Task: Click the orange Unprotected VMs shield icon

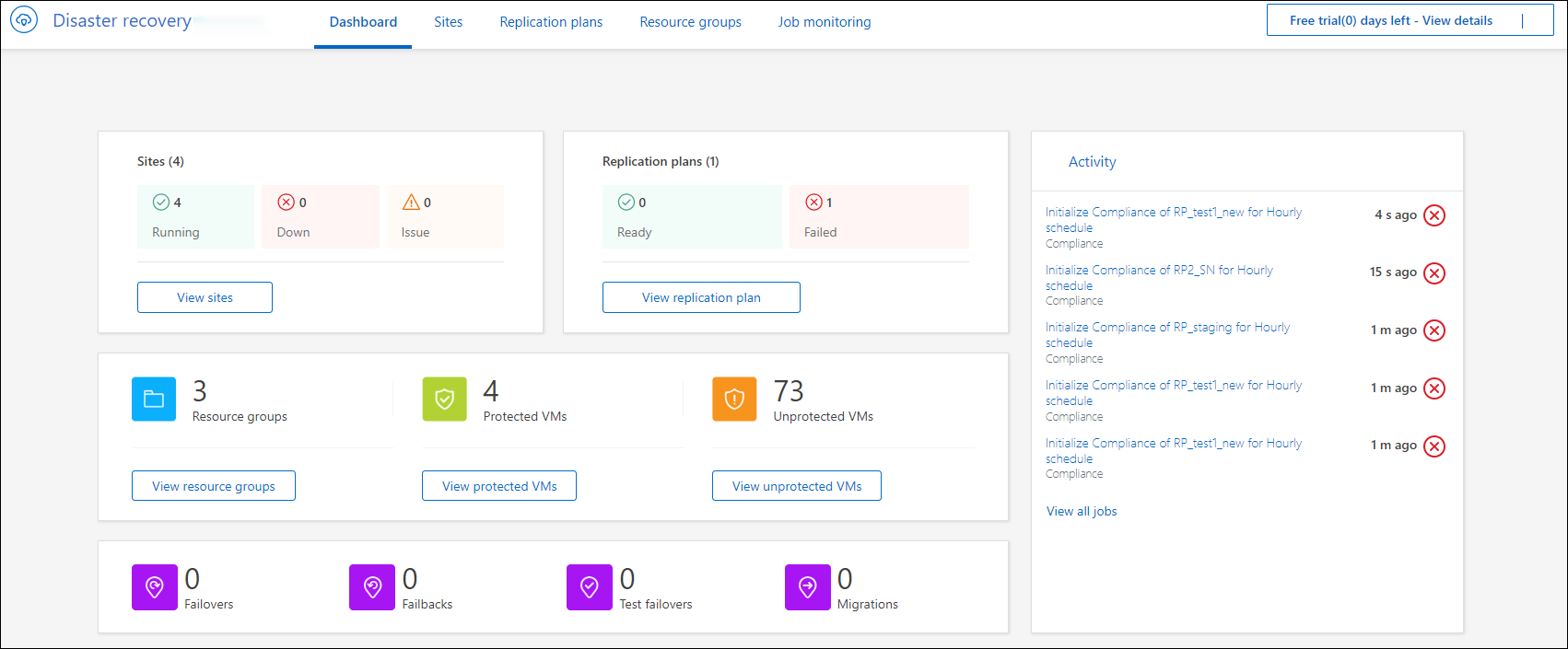Action: 734,399
